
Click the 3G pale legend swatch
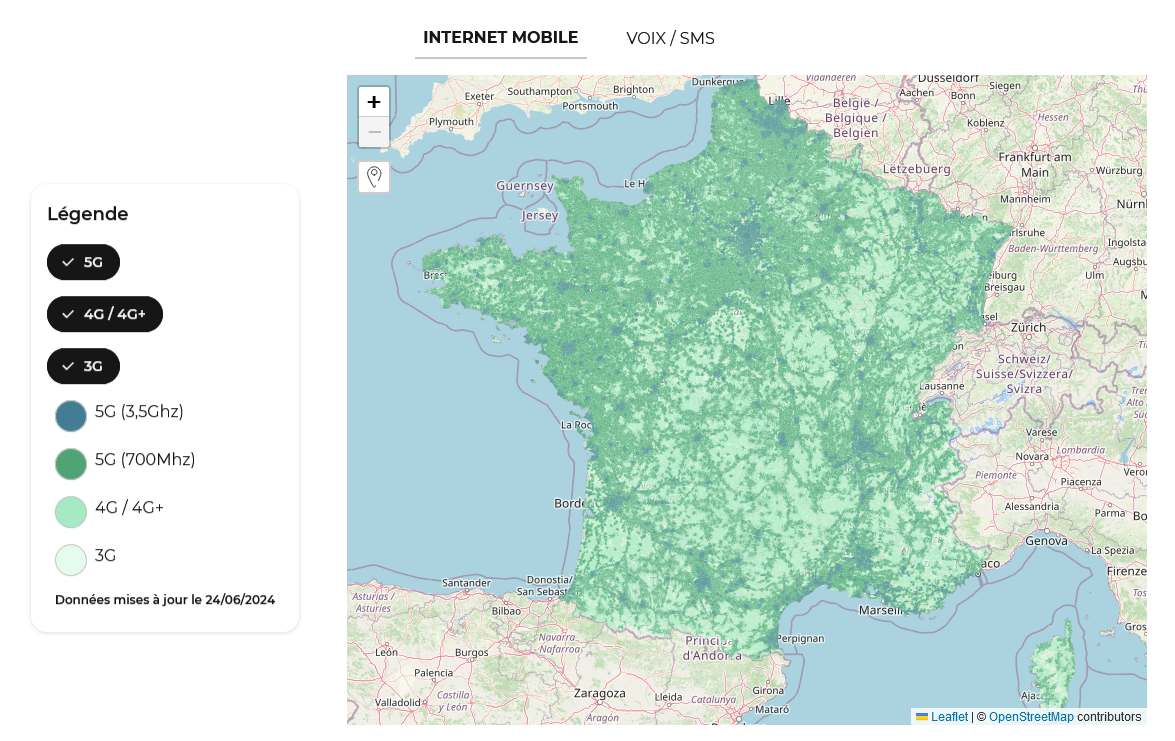click(x=71, y=560)
